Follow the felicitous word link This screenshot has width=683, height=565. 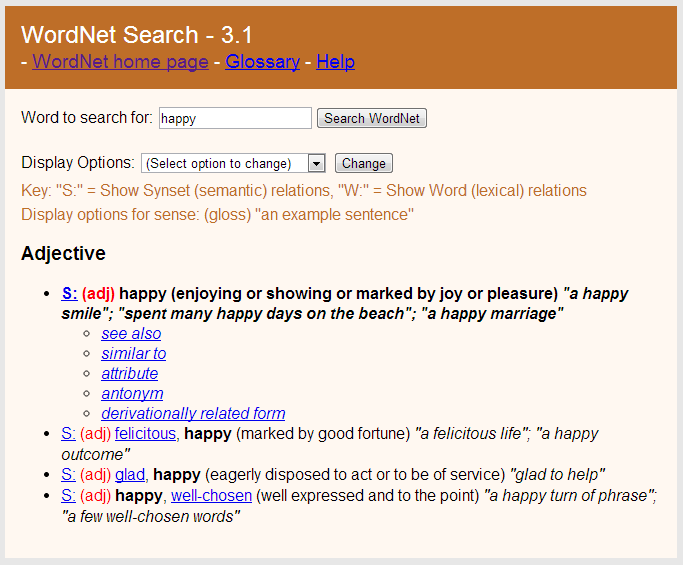point(145,434)
